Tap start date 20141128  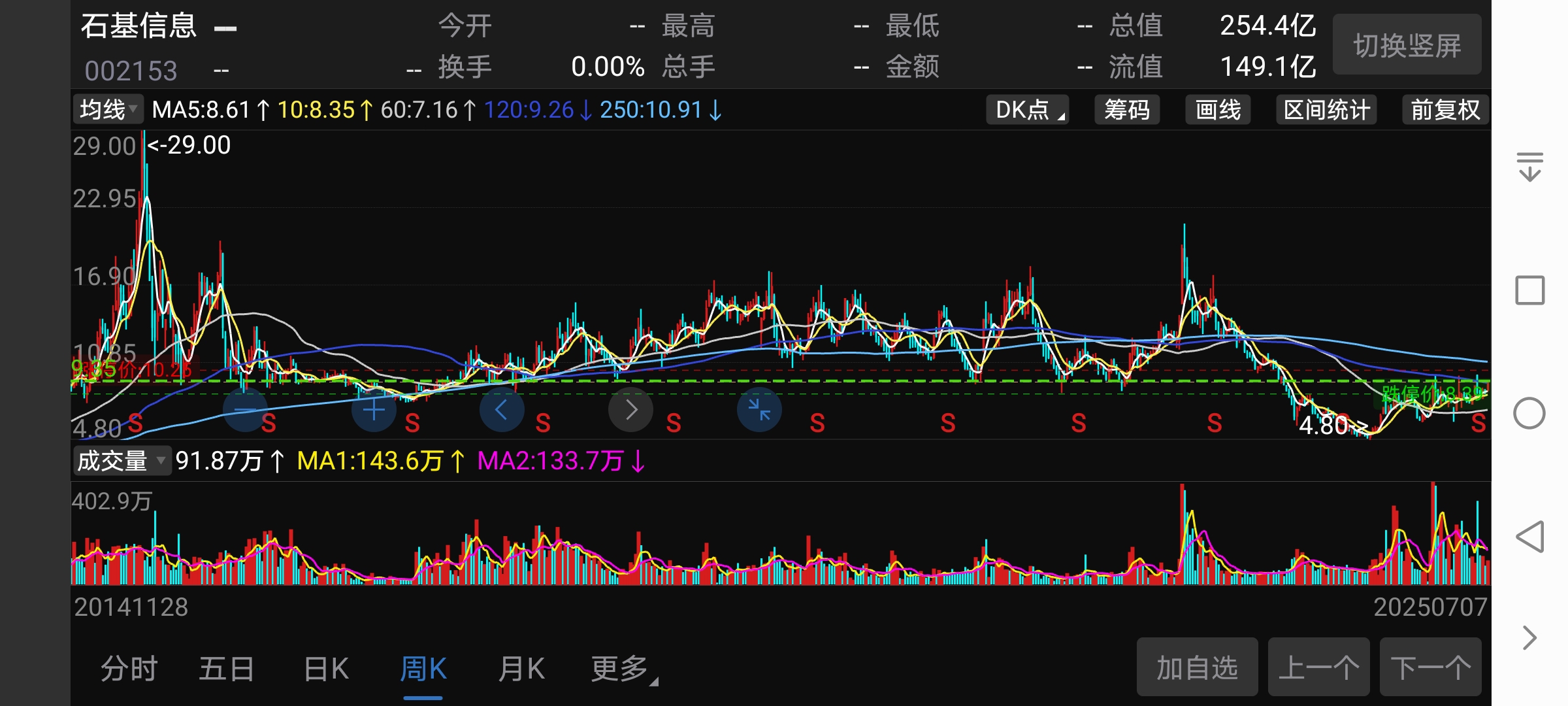tap(131, 607)
